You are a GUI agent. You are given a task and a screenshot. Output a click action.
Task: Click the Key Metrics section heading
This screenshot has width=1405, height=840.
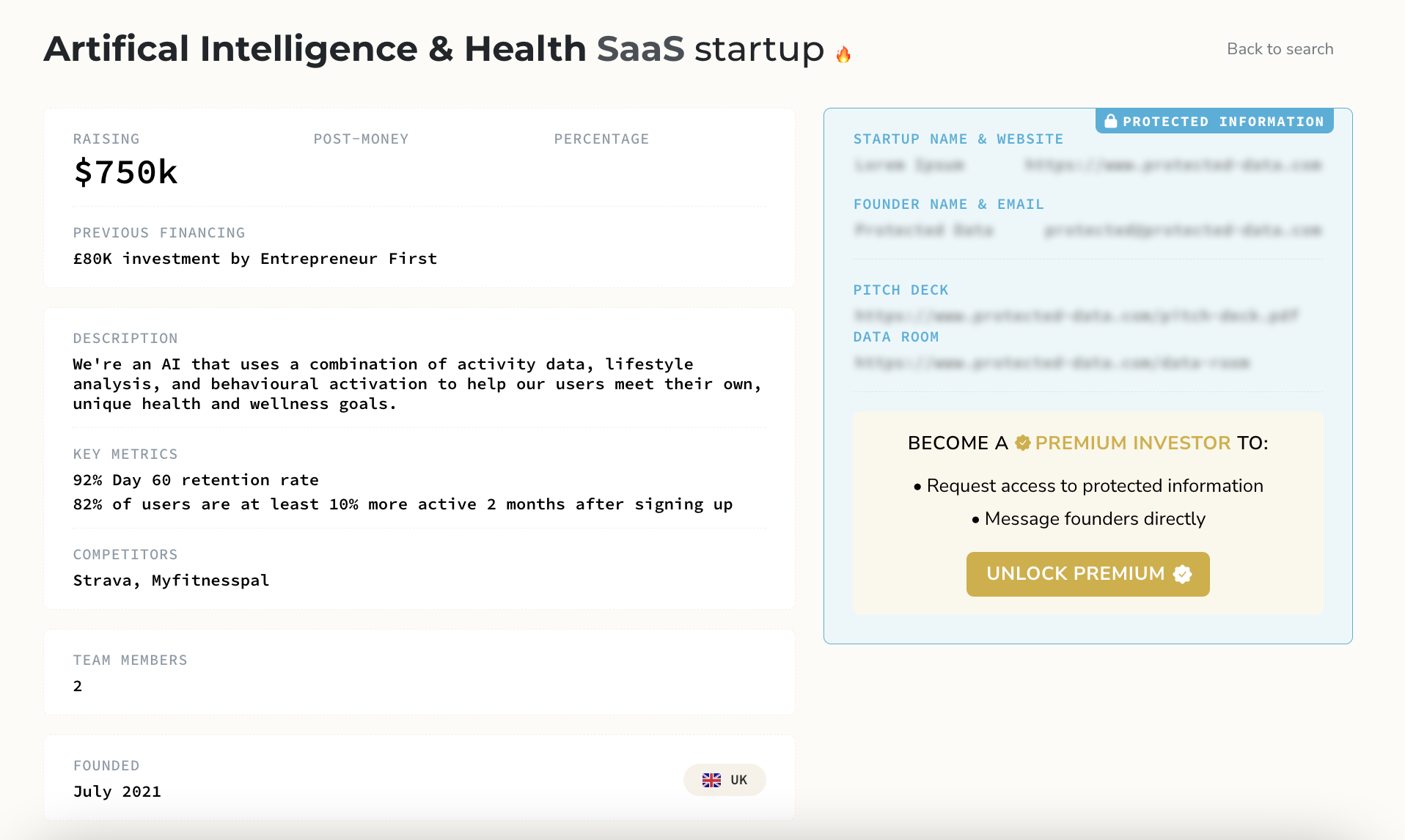click(125, 454)
